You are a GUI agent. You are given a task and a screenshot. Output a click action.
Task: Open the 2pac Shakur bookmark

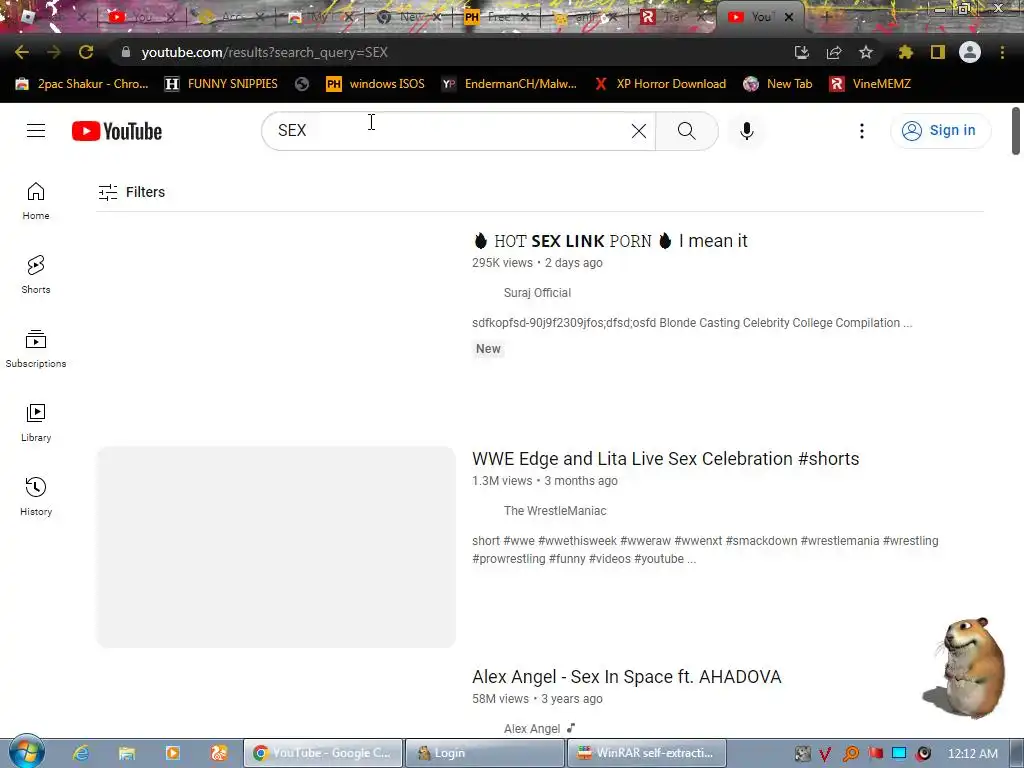coord(82,84)
